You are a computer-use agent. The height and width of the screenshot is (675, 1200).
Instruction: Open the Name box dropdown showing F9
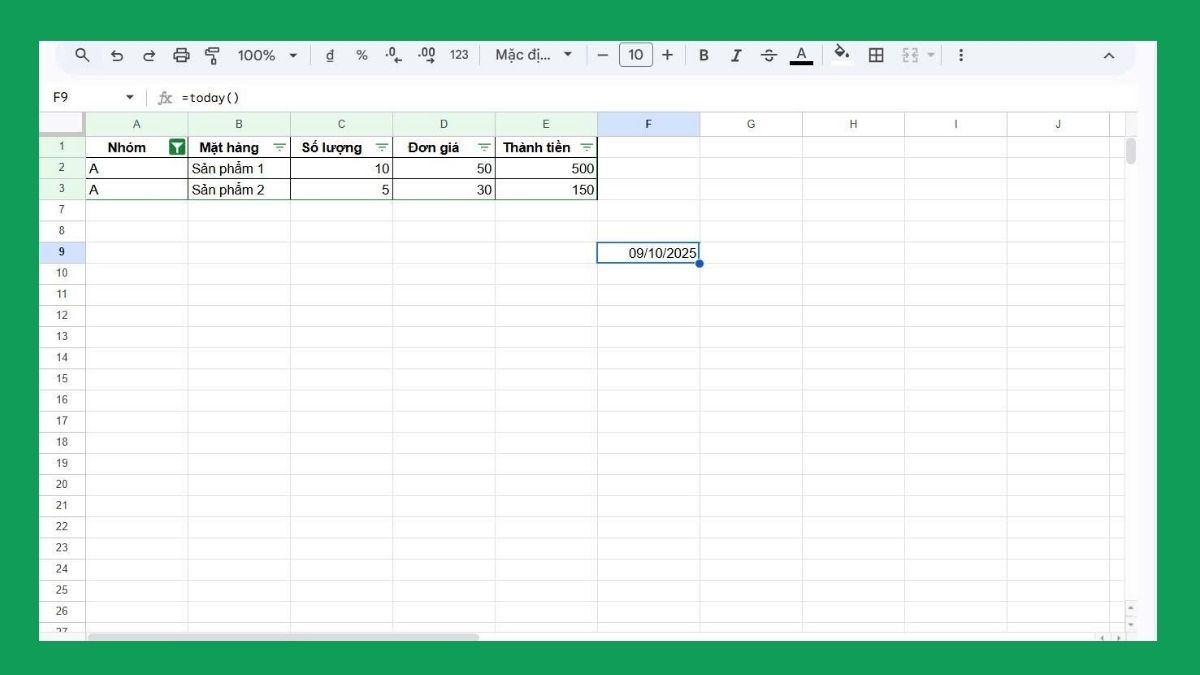click(x=131, y=97)
